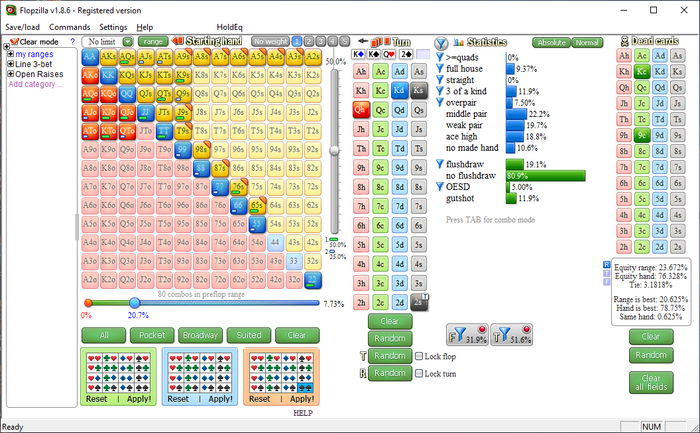
Task: Toggle the >=quads filter funnel
Action: 440,57
